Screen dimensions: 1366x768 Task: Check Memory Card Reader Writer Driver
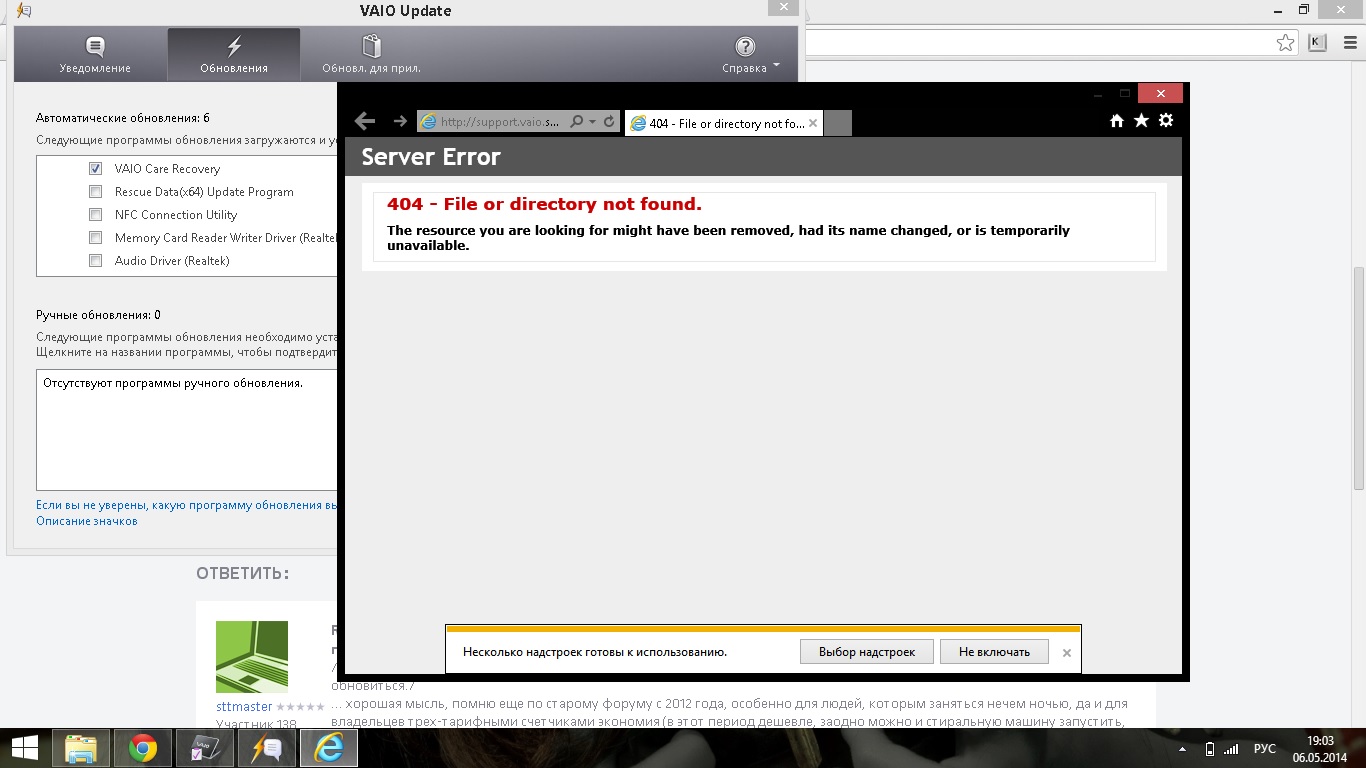(96, 238)
